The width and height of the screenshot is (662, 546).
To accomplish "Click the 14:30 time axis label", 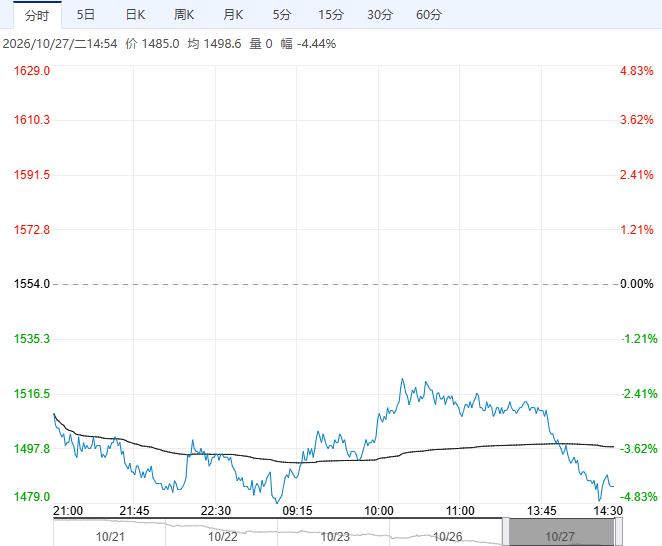I will coord(608,511).
